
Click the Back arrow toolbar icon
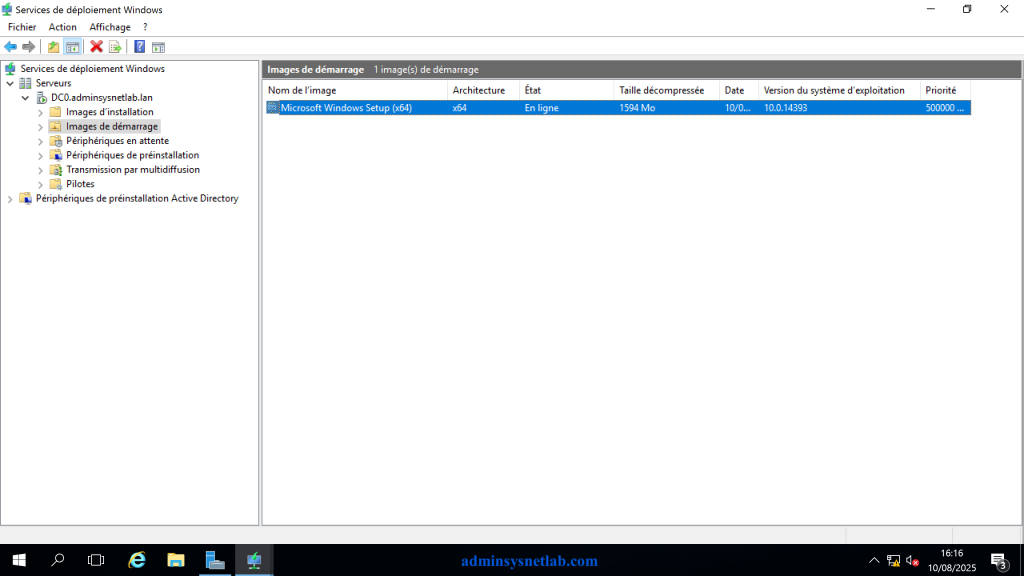click(10, 47)
